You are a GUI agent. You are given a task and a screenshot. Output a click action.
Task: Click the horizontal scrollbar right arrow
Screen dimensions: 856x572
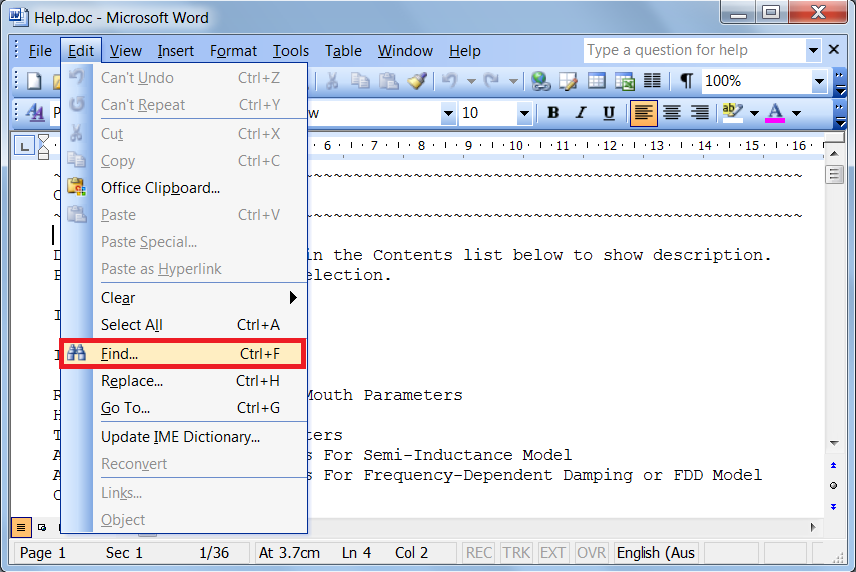coord(813,527)
